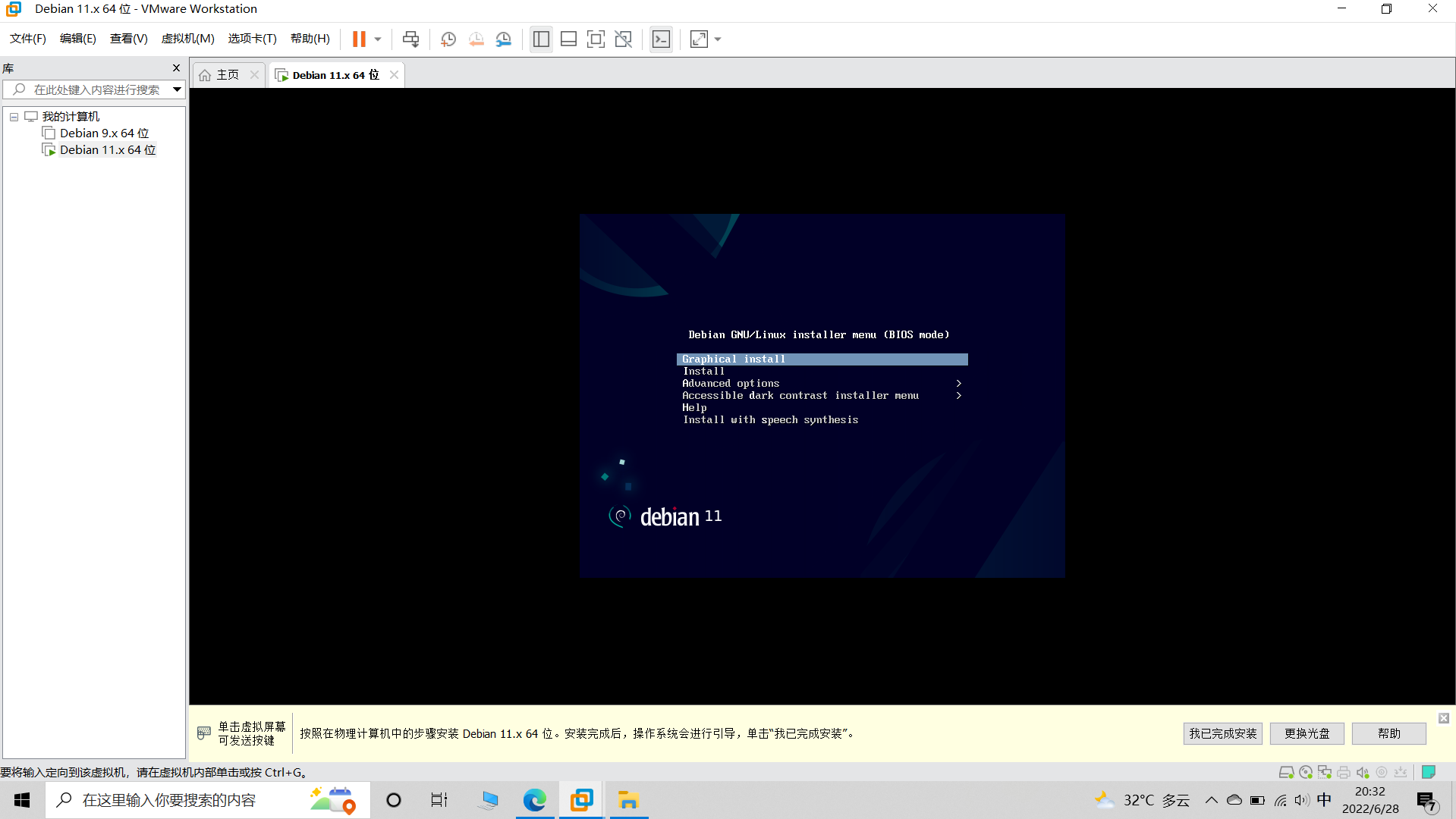Screen dimensions: 1456x819
Task: Revert virtual machine to previous snapshot
Action: coord(476,39)
